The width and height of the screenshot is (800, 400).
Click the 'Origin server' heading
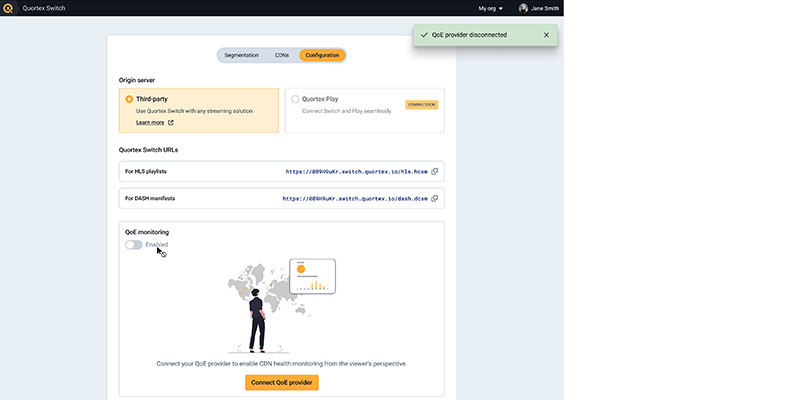[137, 80]
